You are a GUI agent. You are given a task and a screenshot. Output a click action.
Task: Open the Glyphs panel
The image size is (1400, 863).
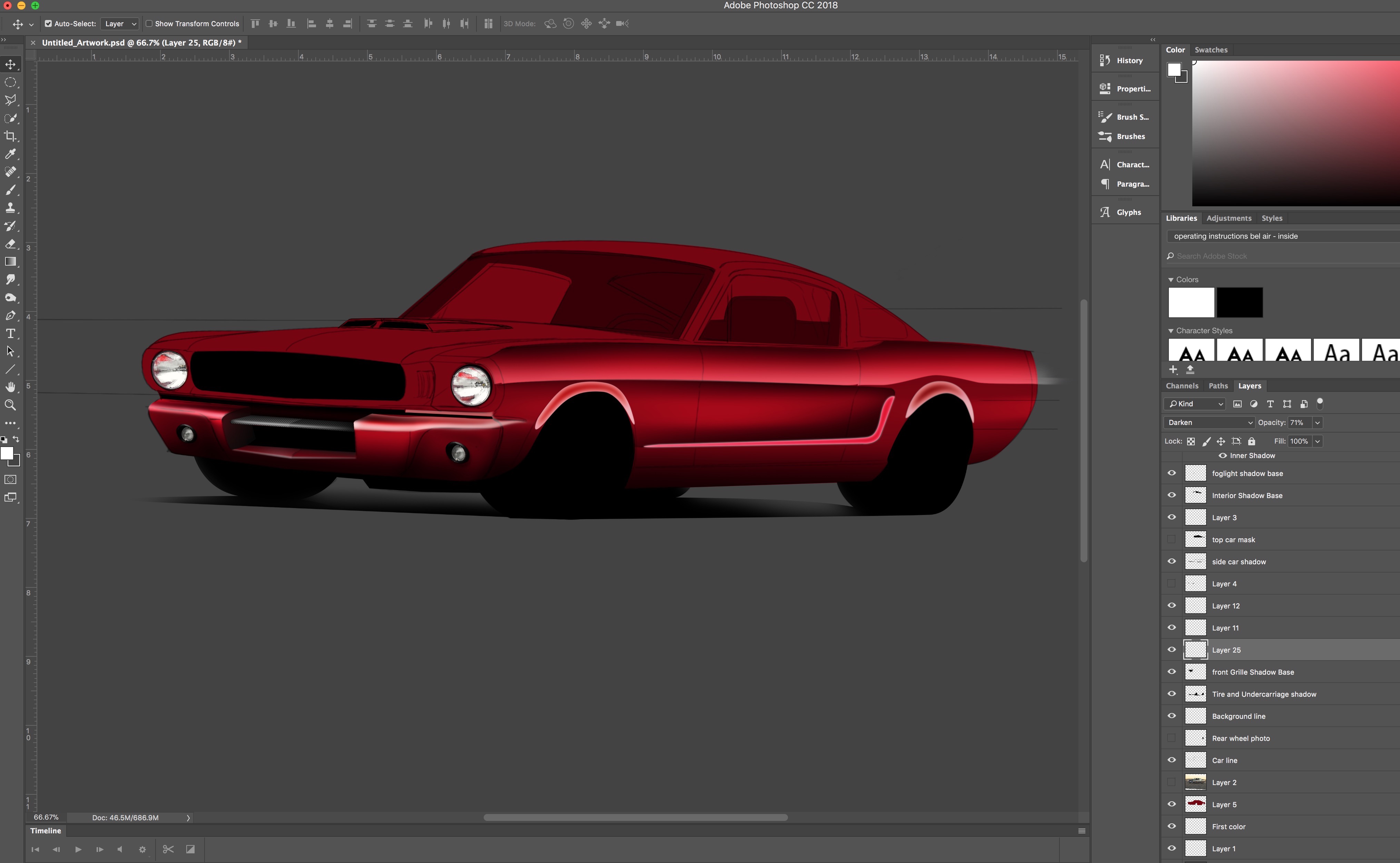coord(1124,212)
